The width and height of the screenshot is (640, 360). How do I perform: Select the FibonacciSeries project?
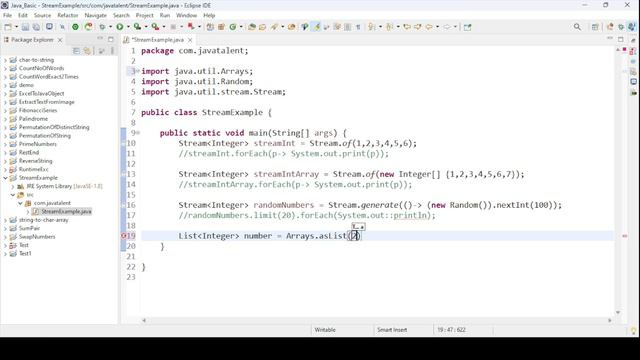38,111
